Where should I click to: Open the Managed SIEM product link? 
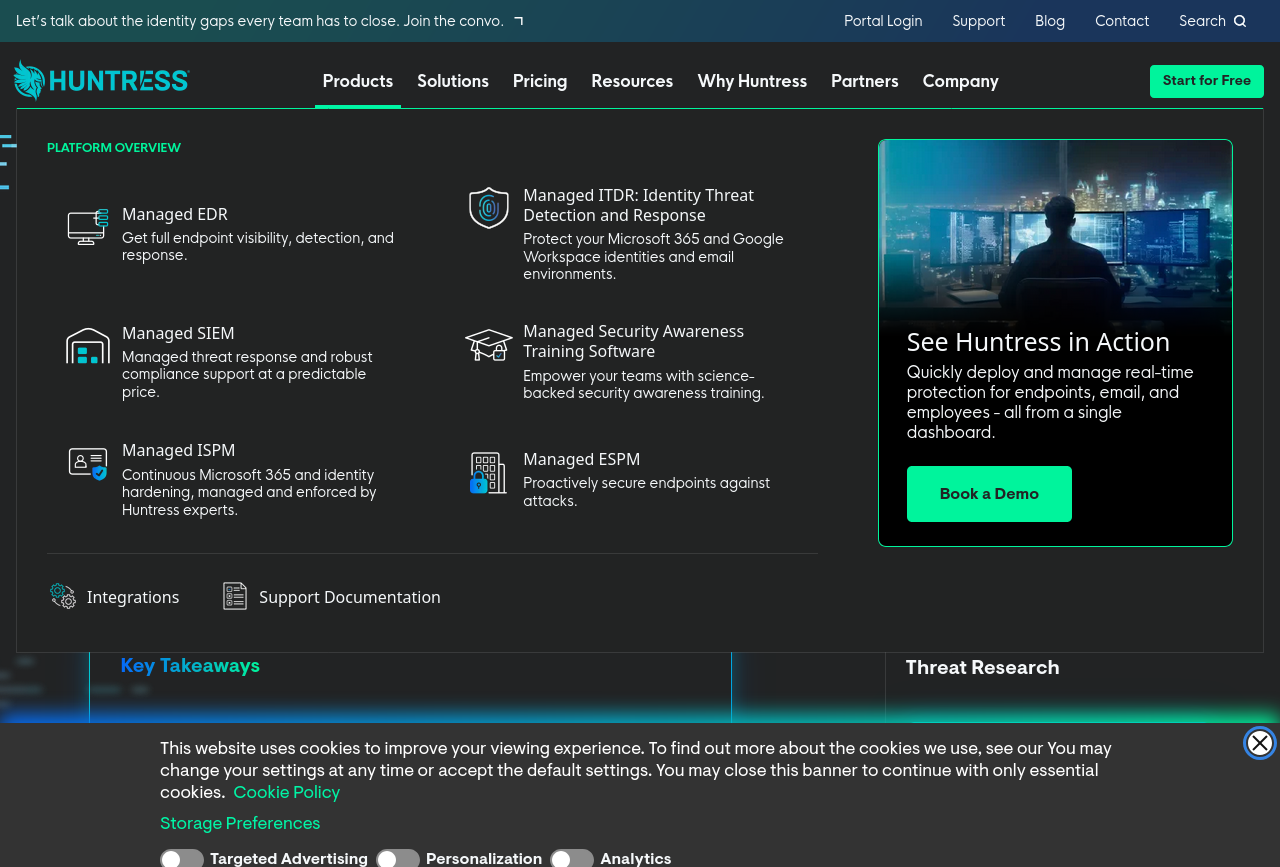click(178, 333)
